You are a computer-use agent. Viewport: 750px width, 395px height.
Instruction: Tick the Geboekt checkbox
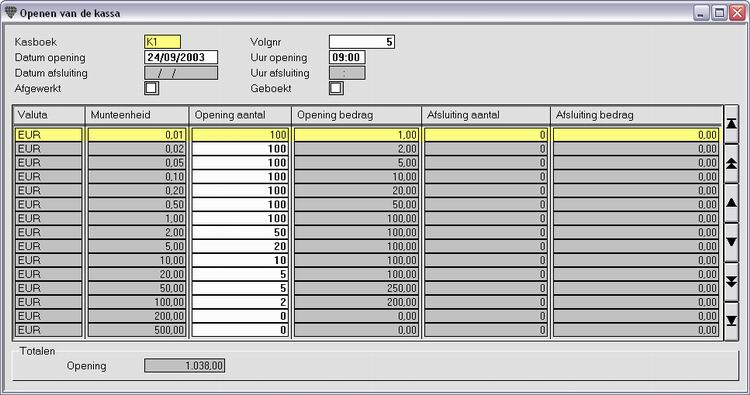(336, 88)
